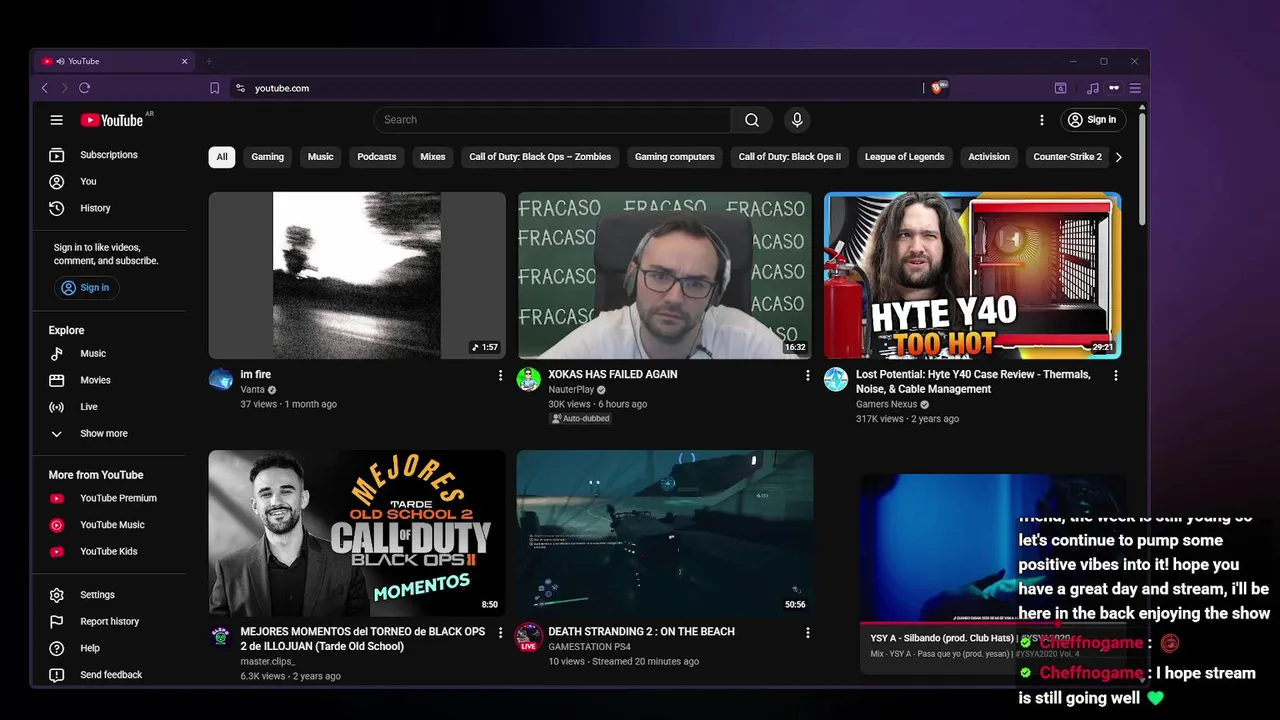Image resolution: width=1280 pixels, height=720 pixels.
Task: Click the top-right Sign in button
Action: 1092,120
